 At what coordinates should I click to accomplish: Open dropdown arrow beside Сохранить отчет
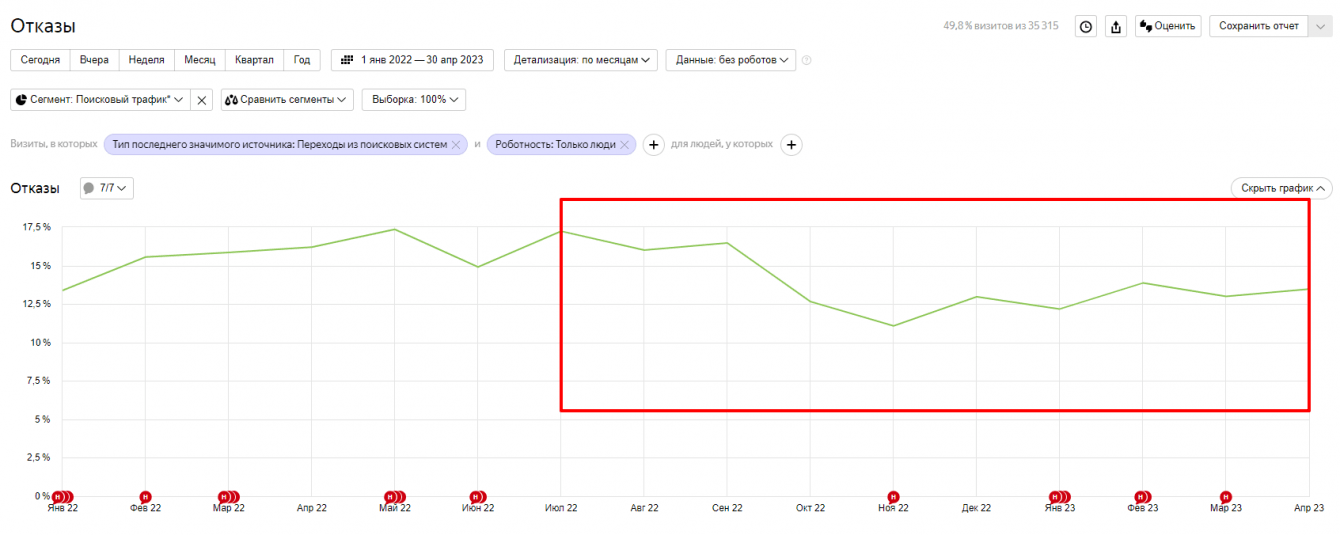[x=1320, y=27]
